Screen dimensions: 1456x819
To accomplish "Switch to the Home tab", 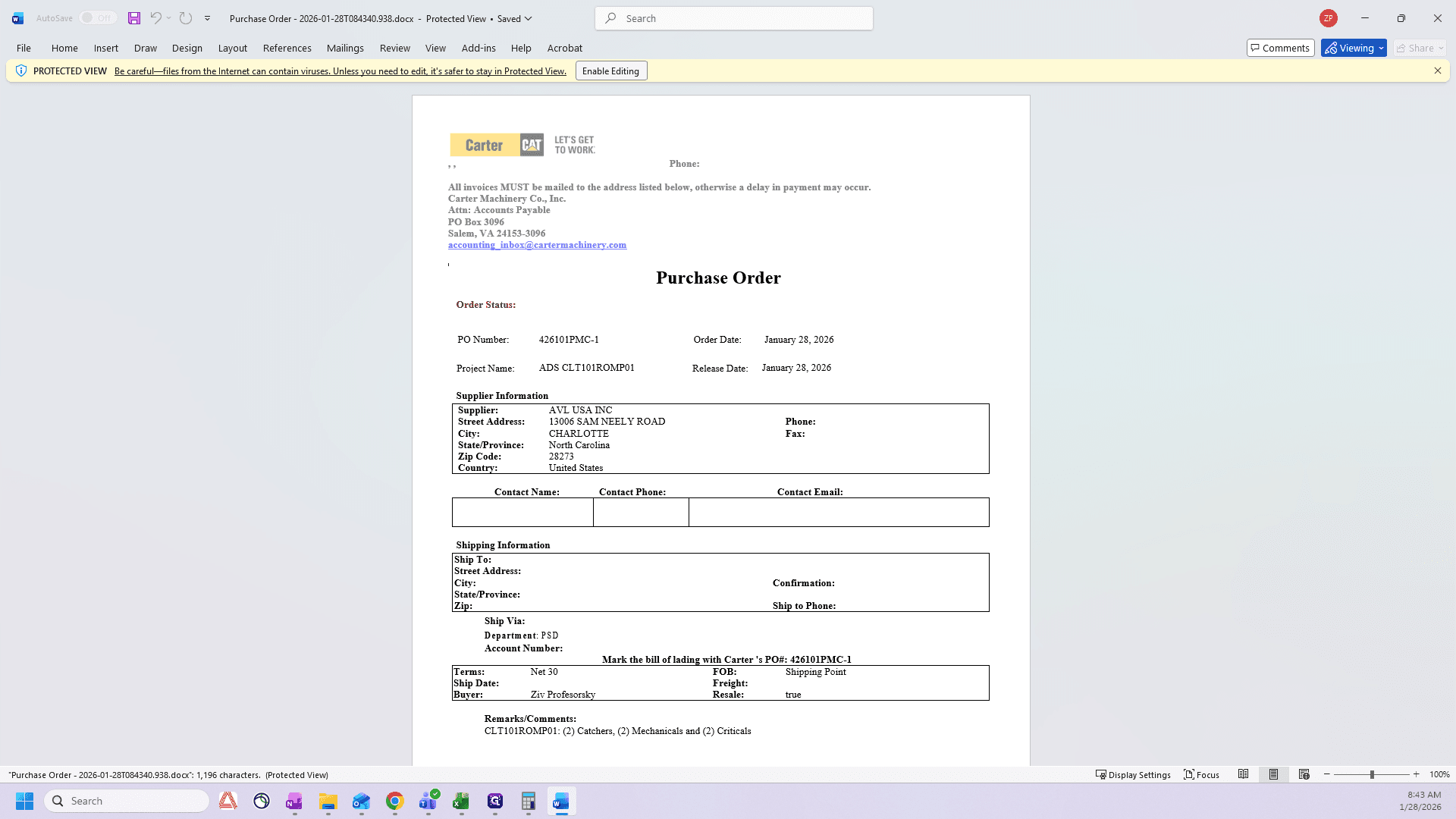I will 64,48.
